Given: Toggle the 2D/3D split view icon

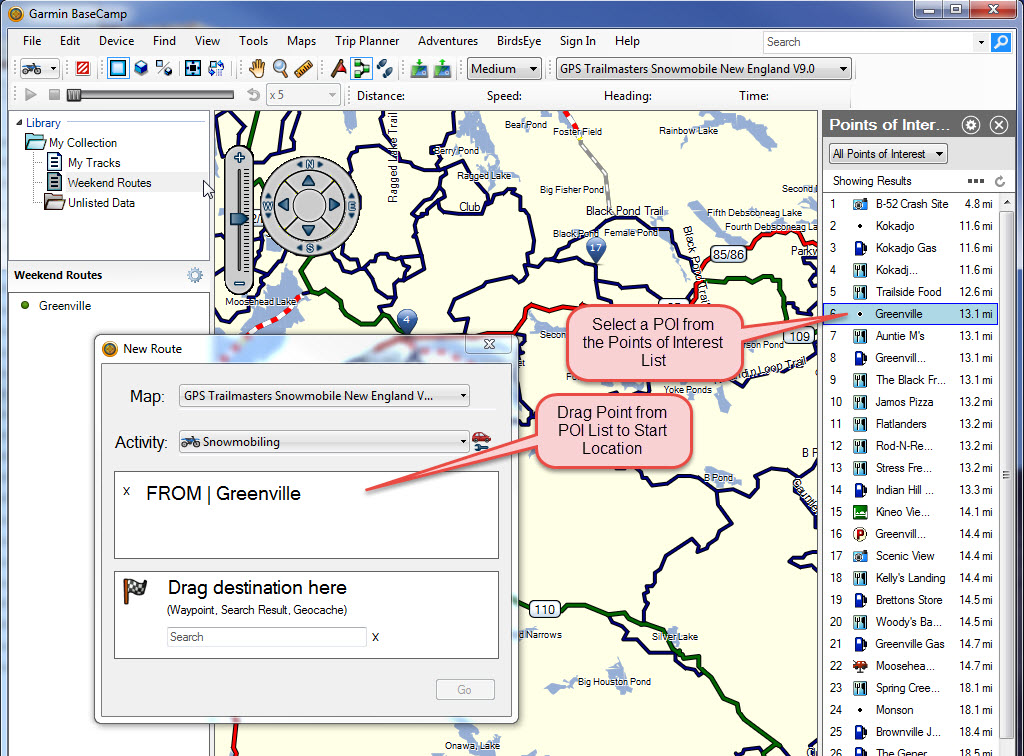Looking at the screenshot, I should pyautogui.click(x=164, y=69).
